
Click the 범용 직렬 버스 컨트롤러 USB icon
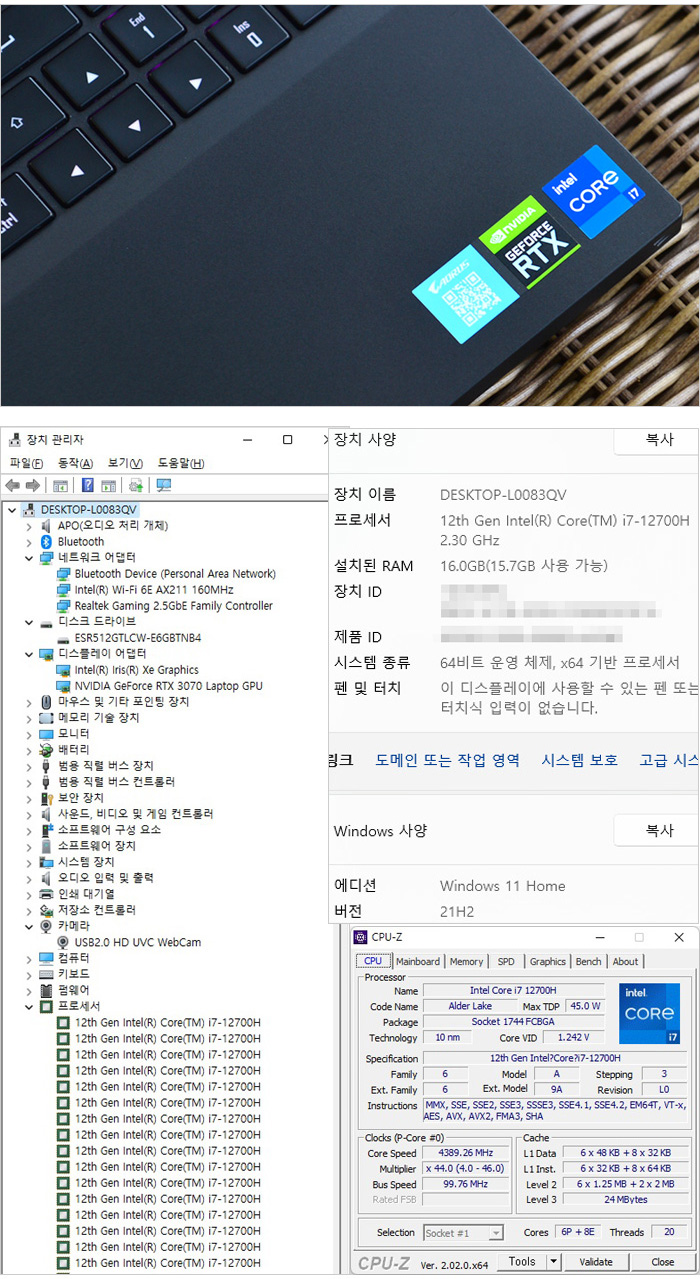click(46, 781)
